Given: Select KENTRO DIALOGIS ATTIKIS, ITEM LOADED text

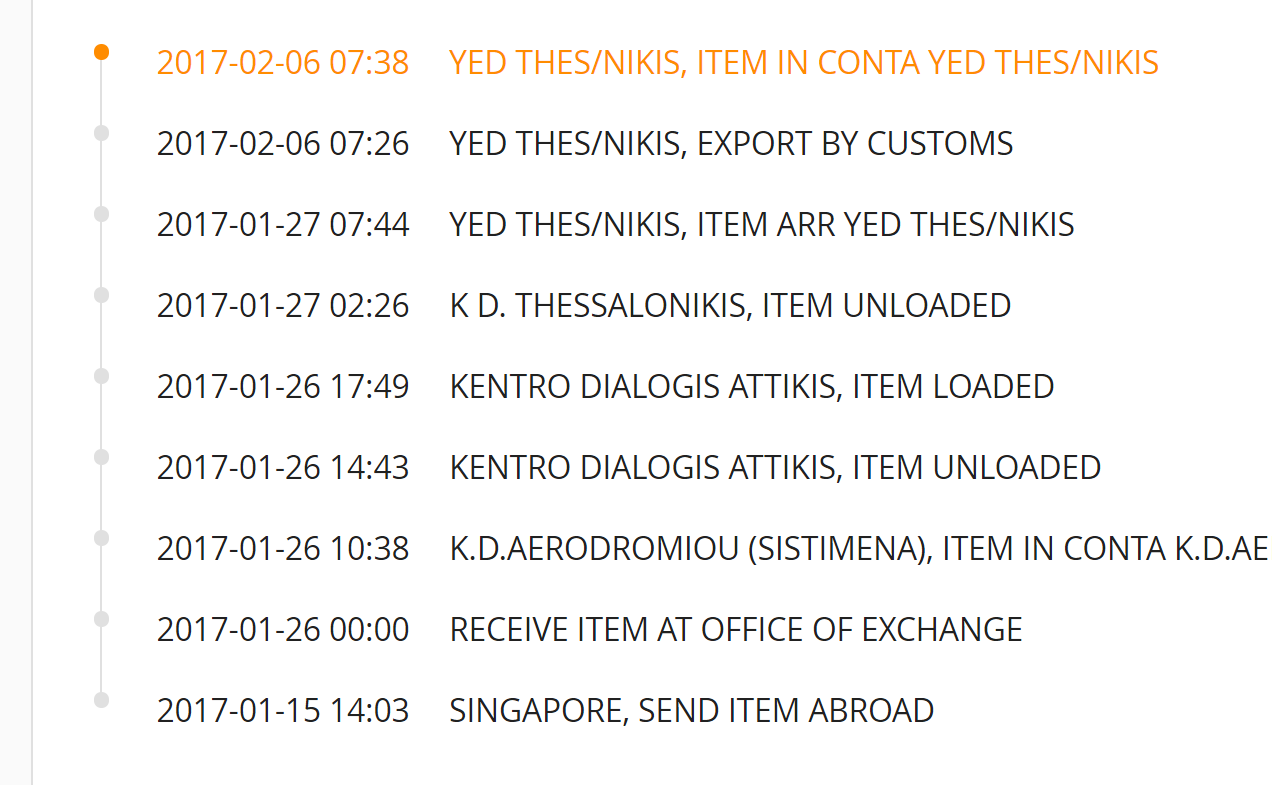Looking at the screenshot, I should coord(752,387).
